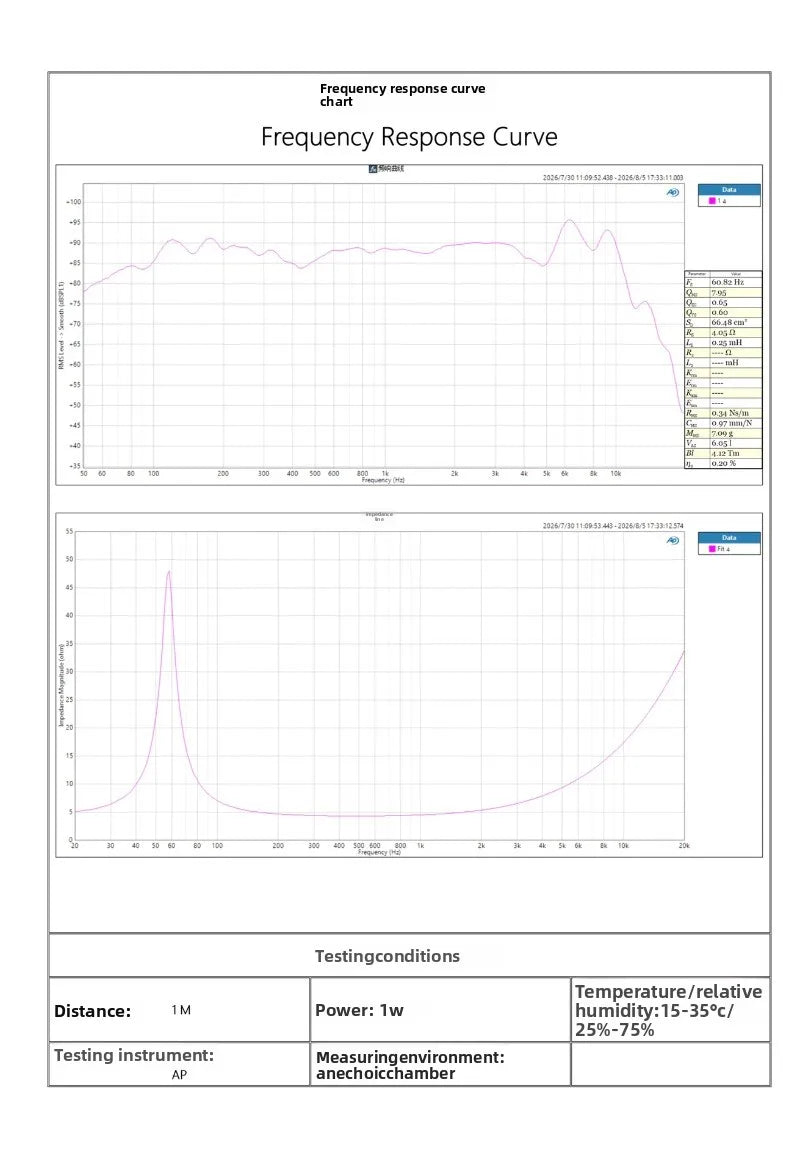Click the 'Impedance Magnitude (ohm)' vertical axis label
800x1172 pixels.
tap(61, 685)
